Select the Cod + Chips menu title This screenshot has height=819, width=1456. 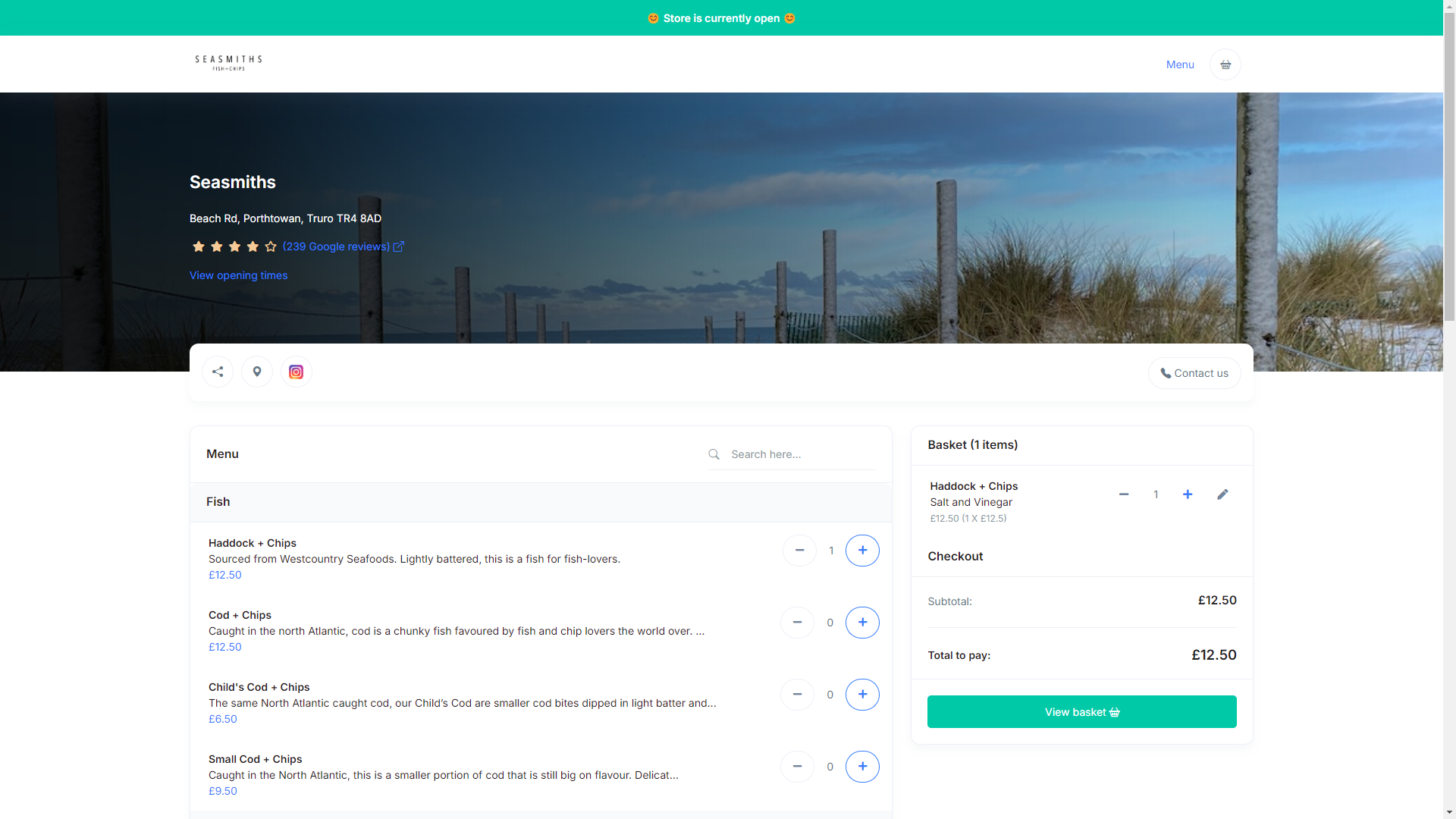(240, 615)
